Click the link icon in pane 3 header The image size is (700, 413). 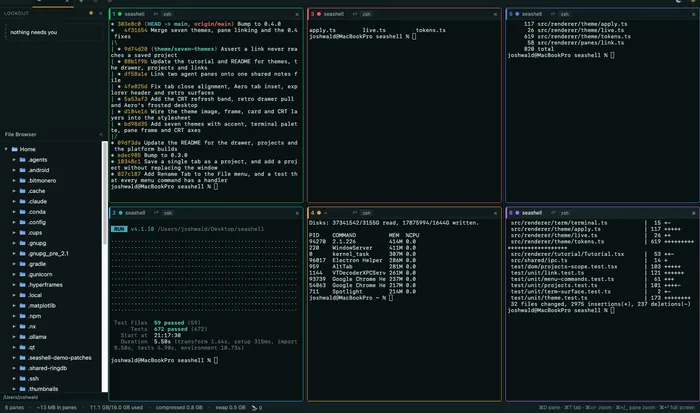point(355,14)
